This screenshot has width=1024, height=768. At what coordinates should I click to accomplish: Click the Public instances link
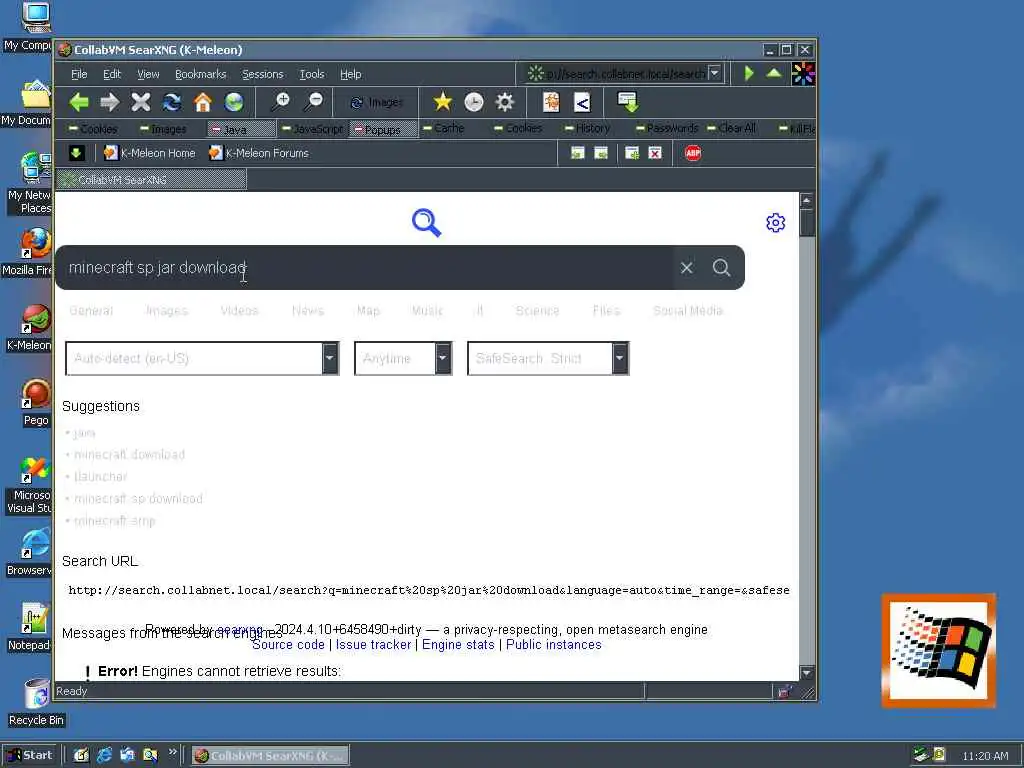[553, 645]
